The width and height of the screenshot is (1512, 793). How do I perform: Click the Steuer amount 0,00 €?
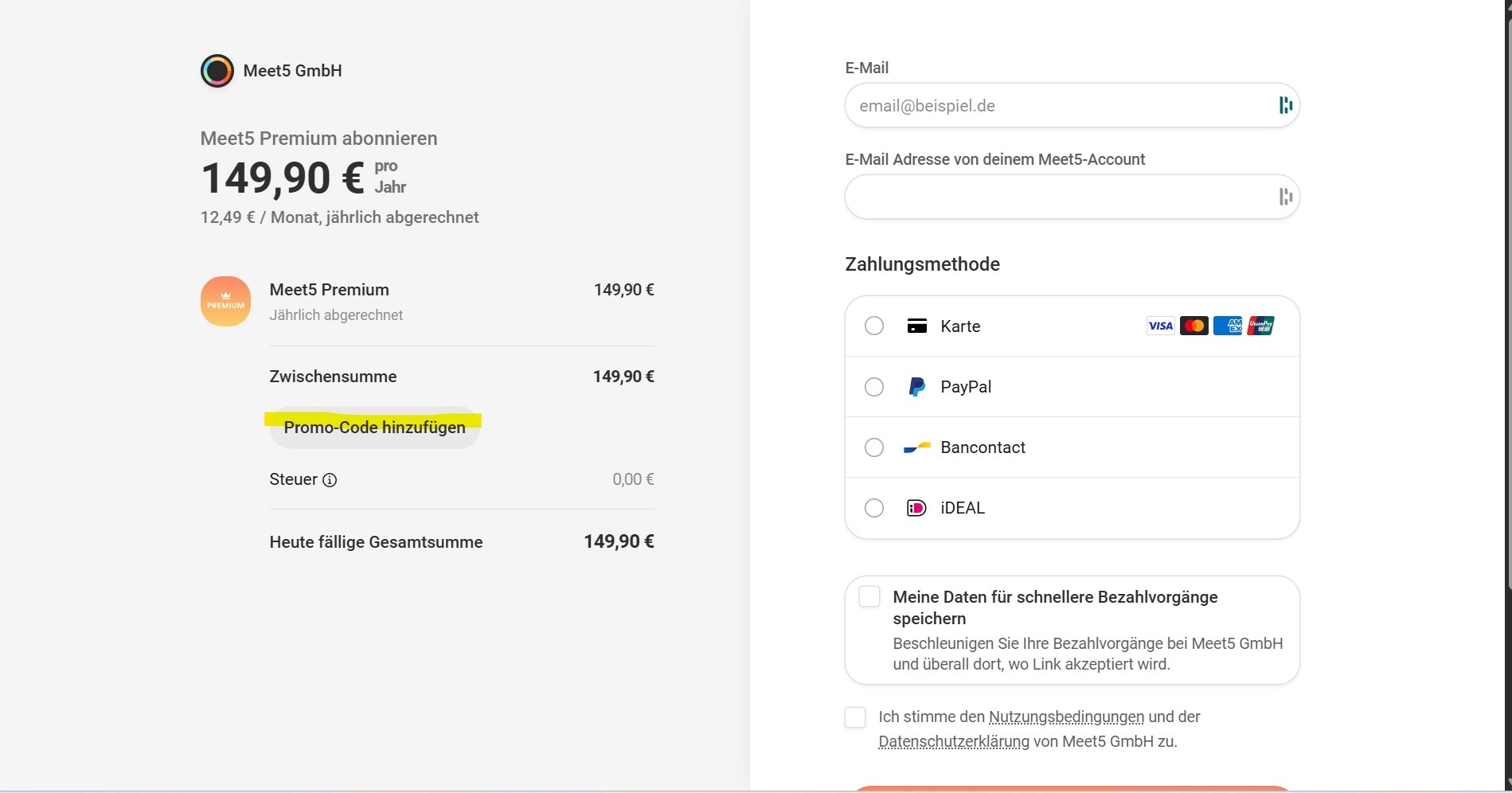pyautogui.click(x=633, y=479)
